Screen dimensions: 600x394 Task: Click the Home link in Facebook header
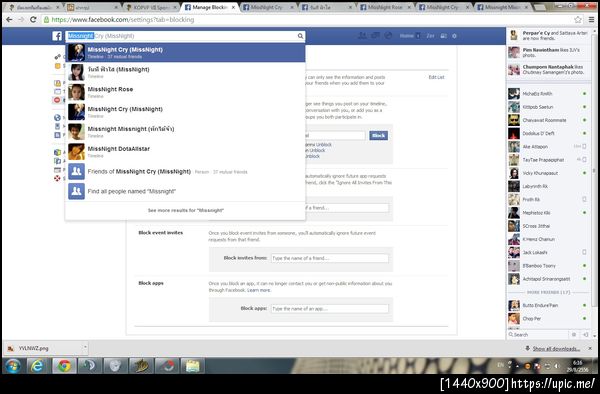[x=407, y=36]
